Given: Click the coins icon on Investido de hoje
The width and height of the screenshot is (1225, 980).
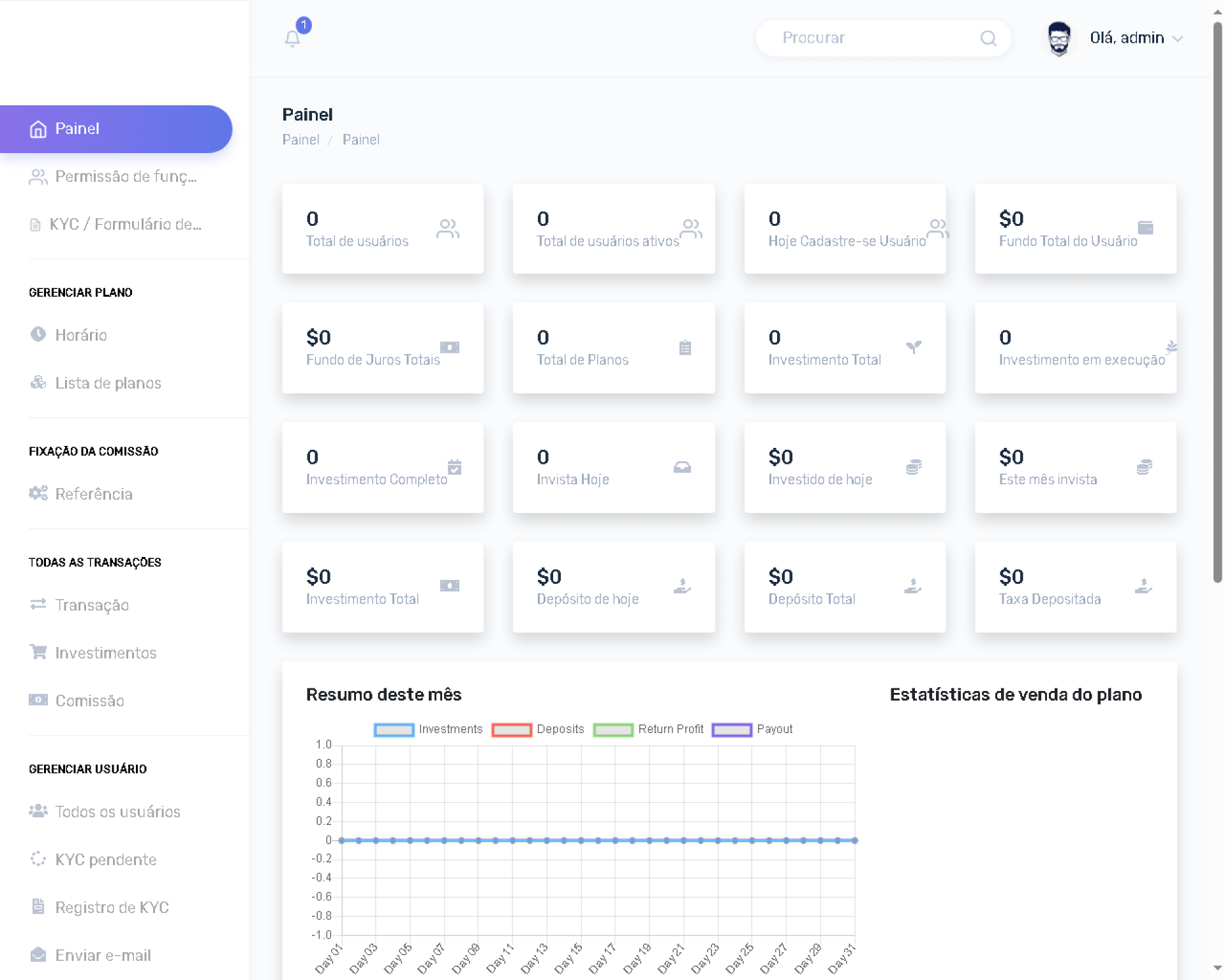Looking at the screenshot, I should pos(914,467).
